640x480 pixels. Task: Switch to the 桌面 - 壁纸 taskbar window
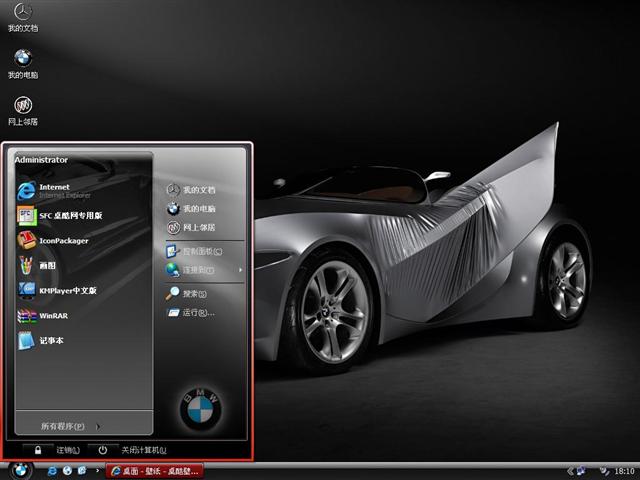pyautogui.click(x=155, y=470)
